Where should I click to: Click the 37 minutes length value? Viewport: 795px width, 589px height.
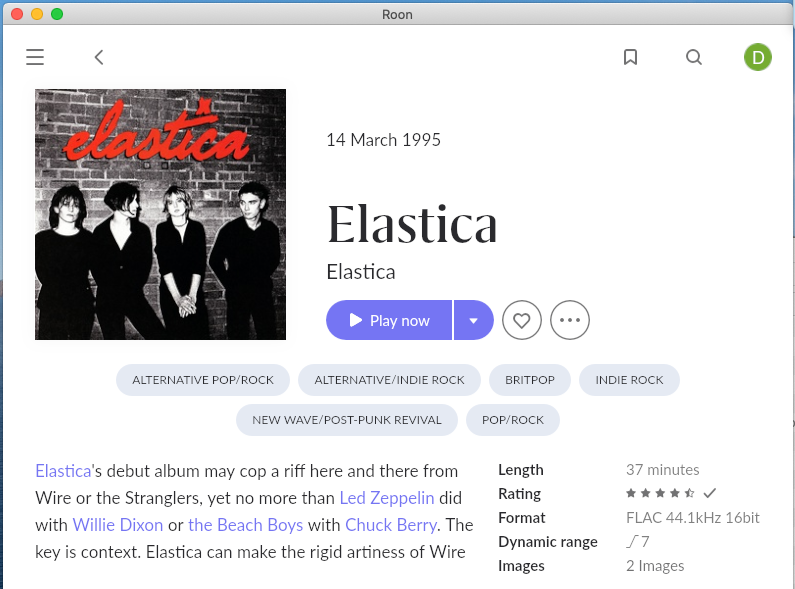pyautogui.click(x=663, y=470)
